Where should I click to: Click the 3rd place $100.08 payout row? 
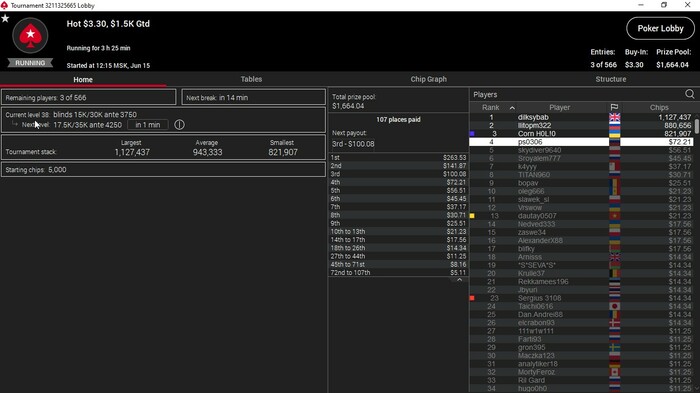pyautogui.click(x=398, y=174)
